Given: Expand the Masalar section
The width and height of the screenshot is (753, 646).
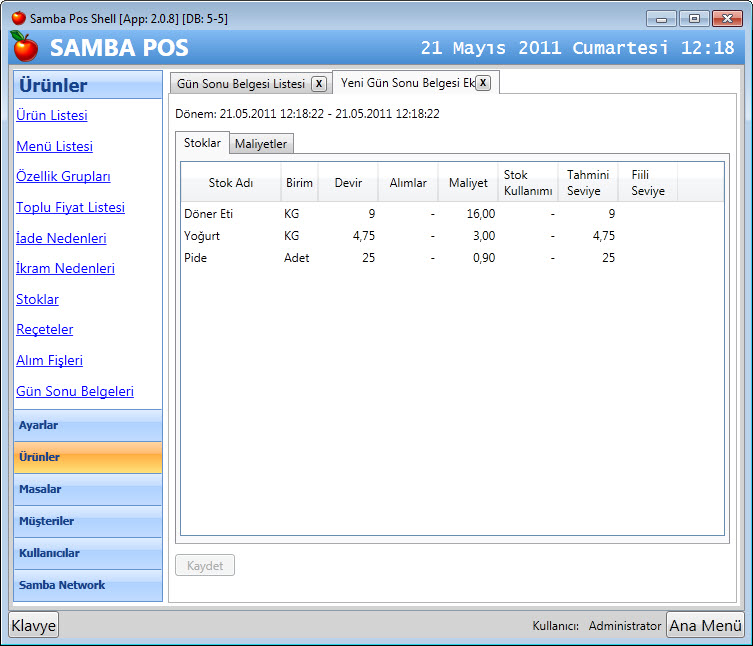Looking at the screenshot, I should [x=88, y=489].
